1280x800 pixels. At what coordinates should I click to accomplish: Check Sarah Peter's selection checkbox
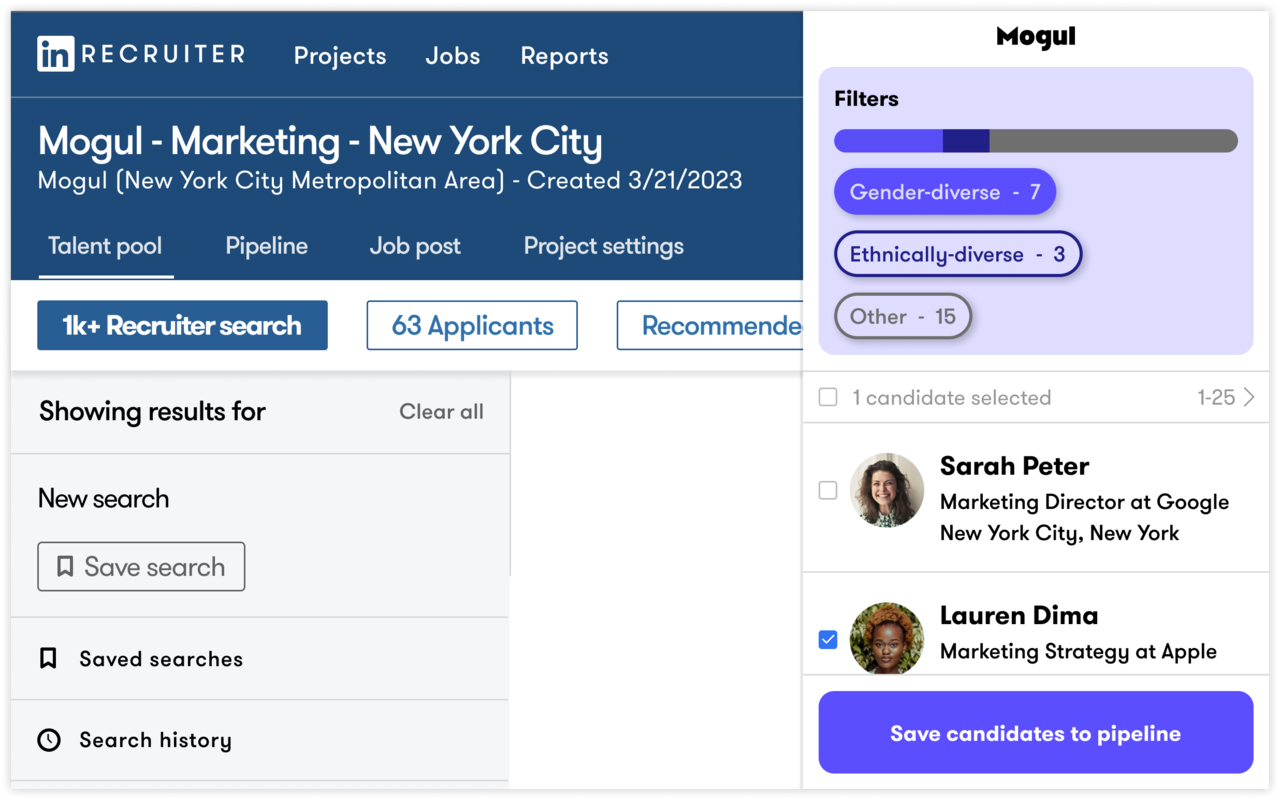click(x=828, y=490)
